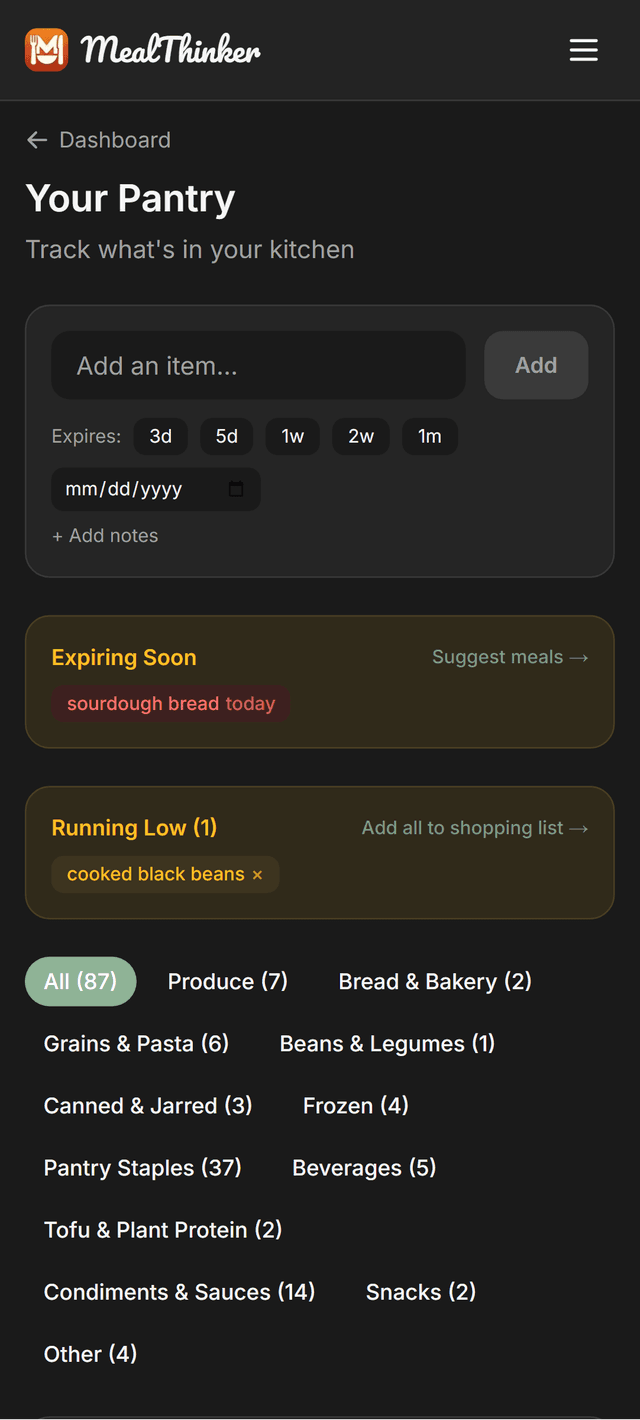Open Suggest meals for expiring items
Viewport: 640px width, 1420px height.
tap(510, 657)
